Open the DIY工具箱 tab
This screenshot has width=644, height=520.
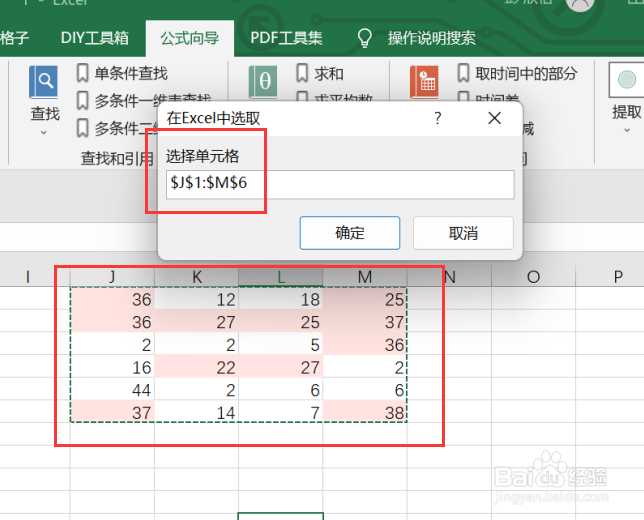click(95, 38)
